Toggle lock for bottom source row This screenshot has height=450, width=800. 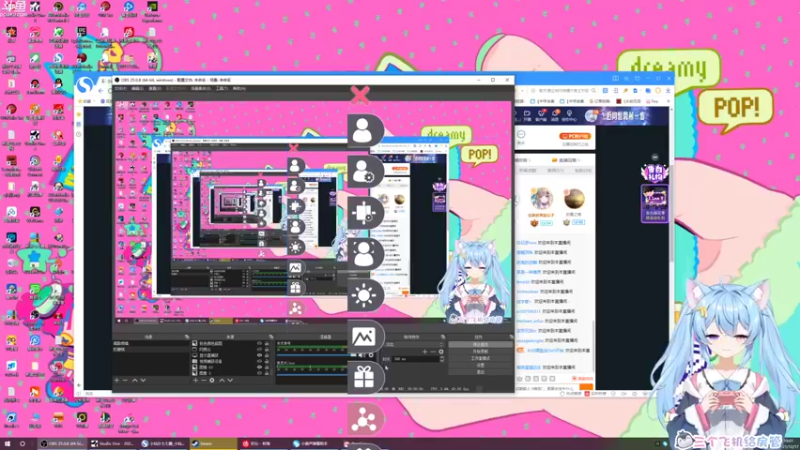[267, 373]
